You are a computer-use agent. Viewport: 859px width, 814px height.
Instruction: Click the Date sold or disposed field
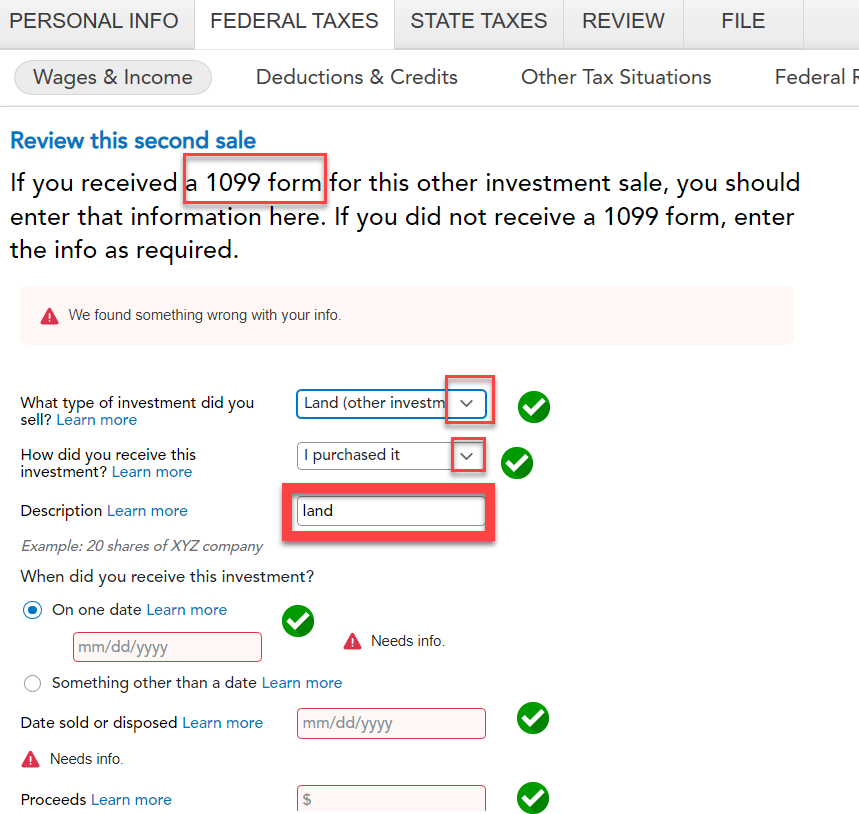coord(391,723)
